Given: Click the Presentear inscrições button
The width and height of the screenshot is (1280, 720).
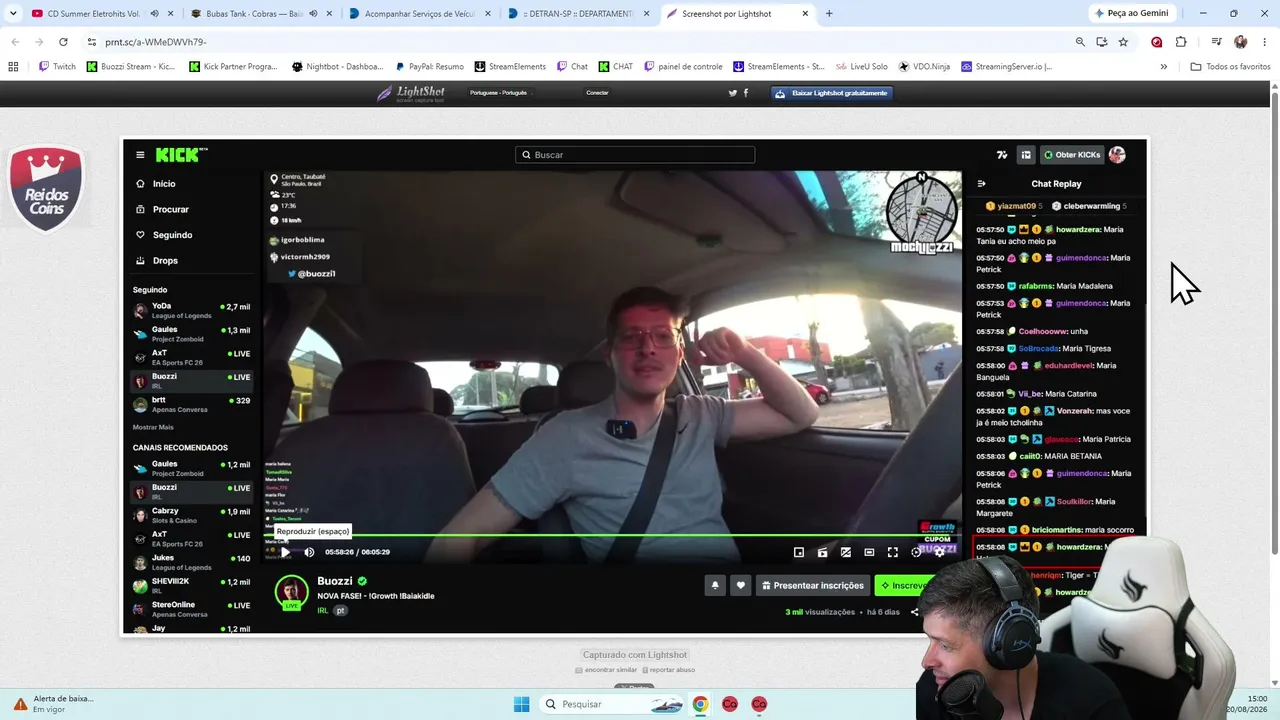Looking at the screenshot, I should (x=812, y=585).
